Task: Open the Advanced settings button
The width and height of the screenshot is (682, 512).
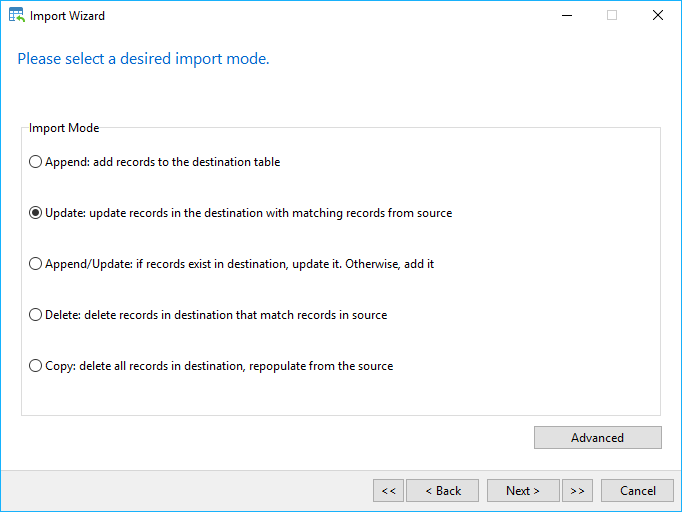Action: pyautogui.click(x=598, y=437)
